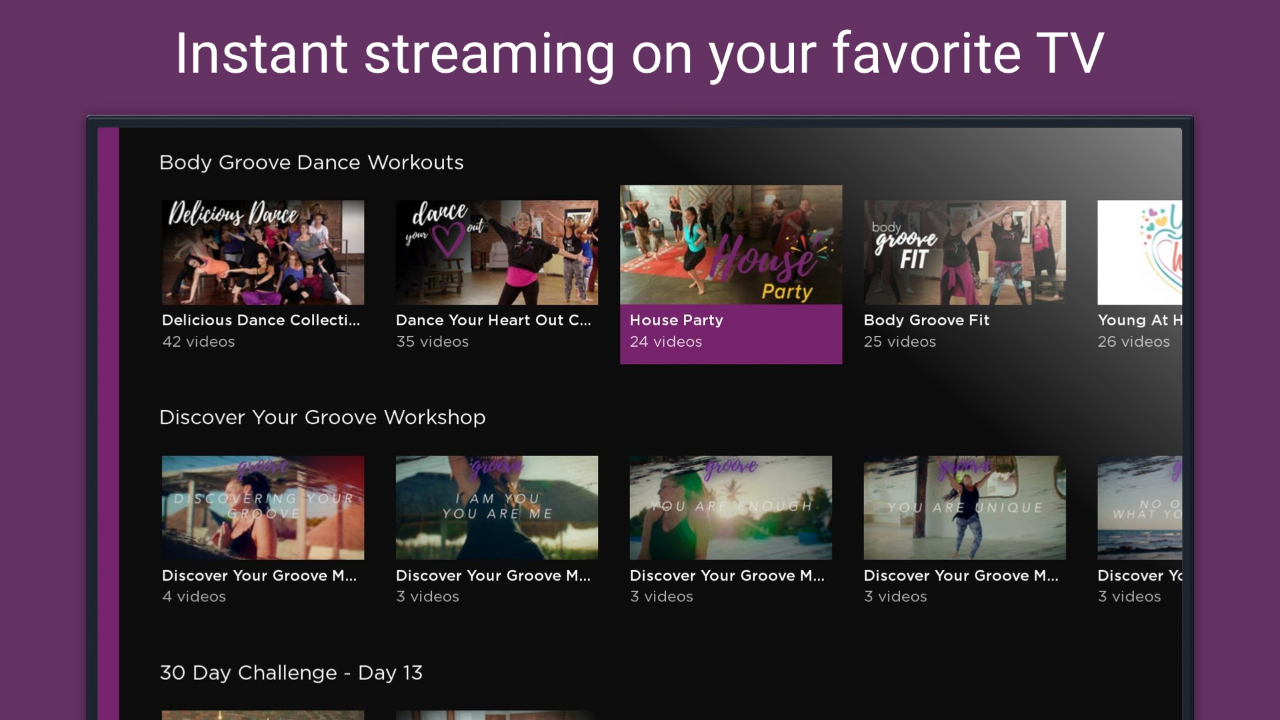Click the Discovering Your Groove workshop thumbnail

point(263,507)
